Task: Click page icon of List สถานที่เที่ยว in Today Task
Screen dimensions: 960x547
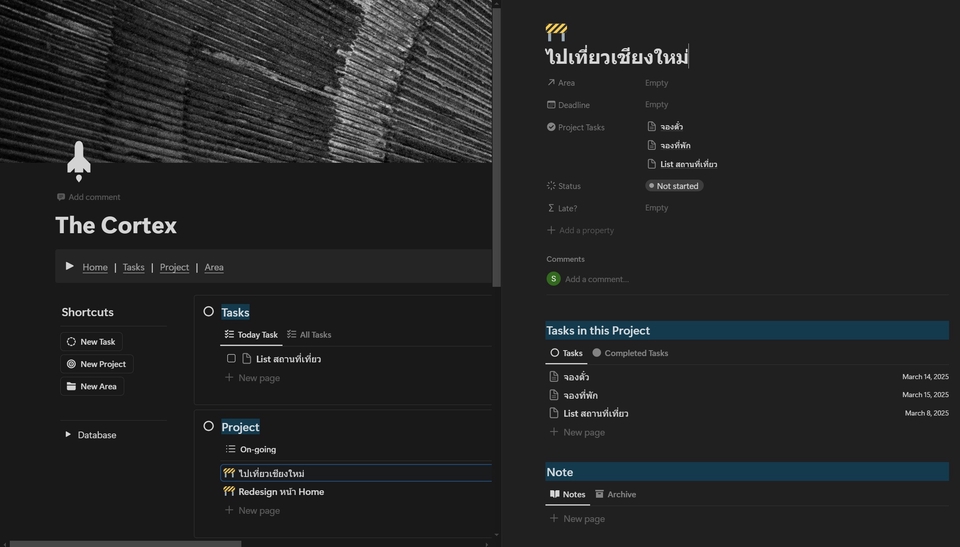Action: (x=247, y=359)
